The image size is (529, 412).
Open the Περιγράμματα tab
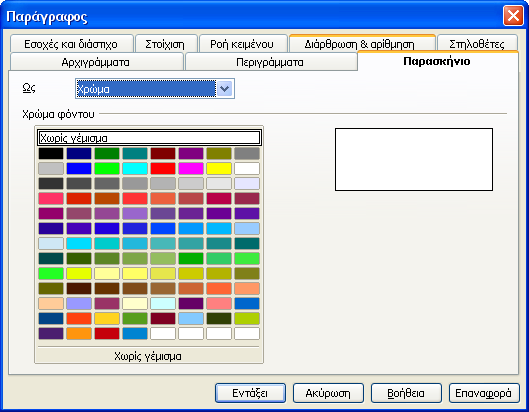tap(270, 62)
